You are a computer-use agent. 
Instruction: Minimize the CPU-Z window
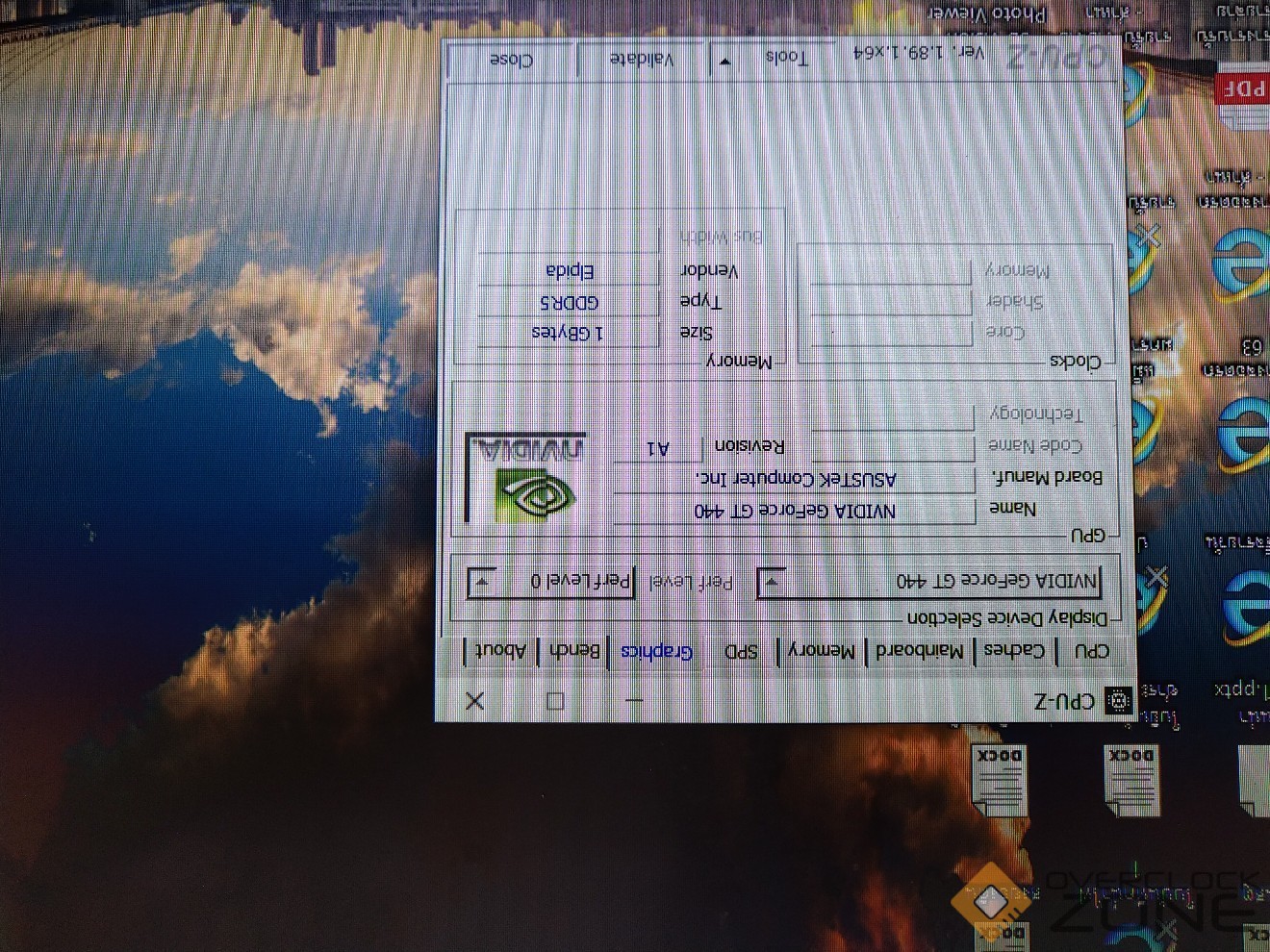pos(633,701)
